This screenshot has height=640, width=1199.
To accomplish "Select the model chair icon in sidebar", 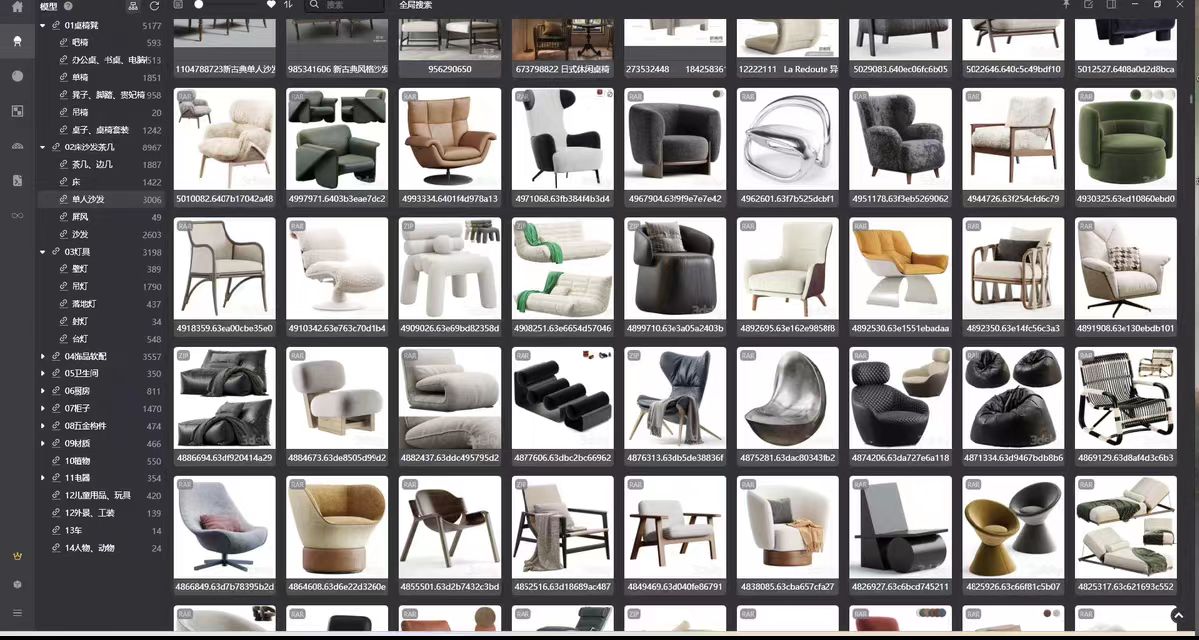I will point(17,41).
